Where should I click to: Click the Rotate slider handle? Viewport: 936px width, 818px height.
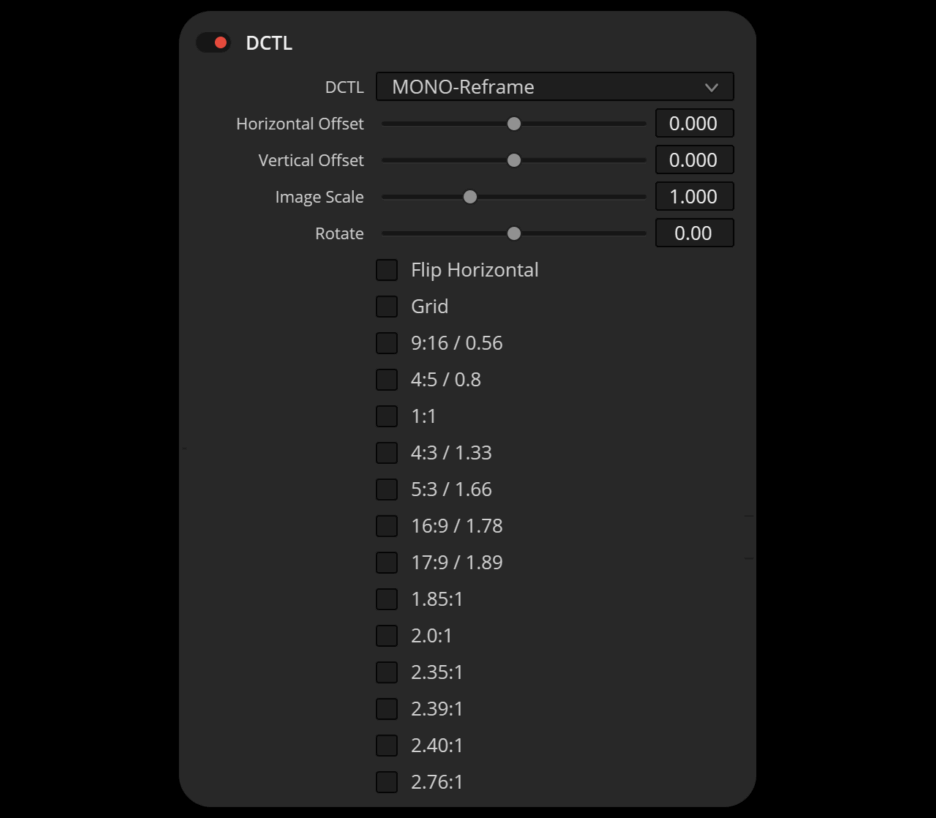(514, 233)
